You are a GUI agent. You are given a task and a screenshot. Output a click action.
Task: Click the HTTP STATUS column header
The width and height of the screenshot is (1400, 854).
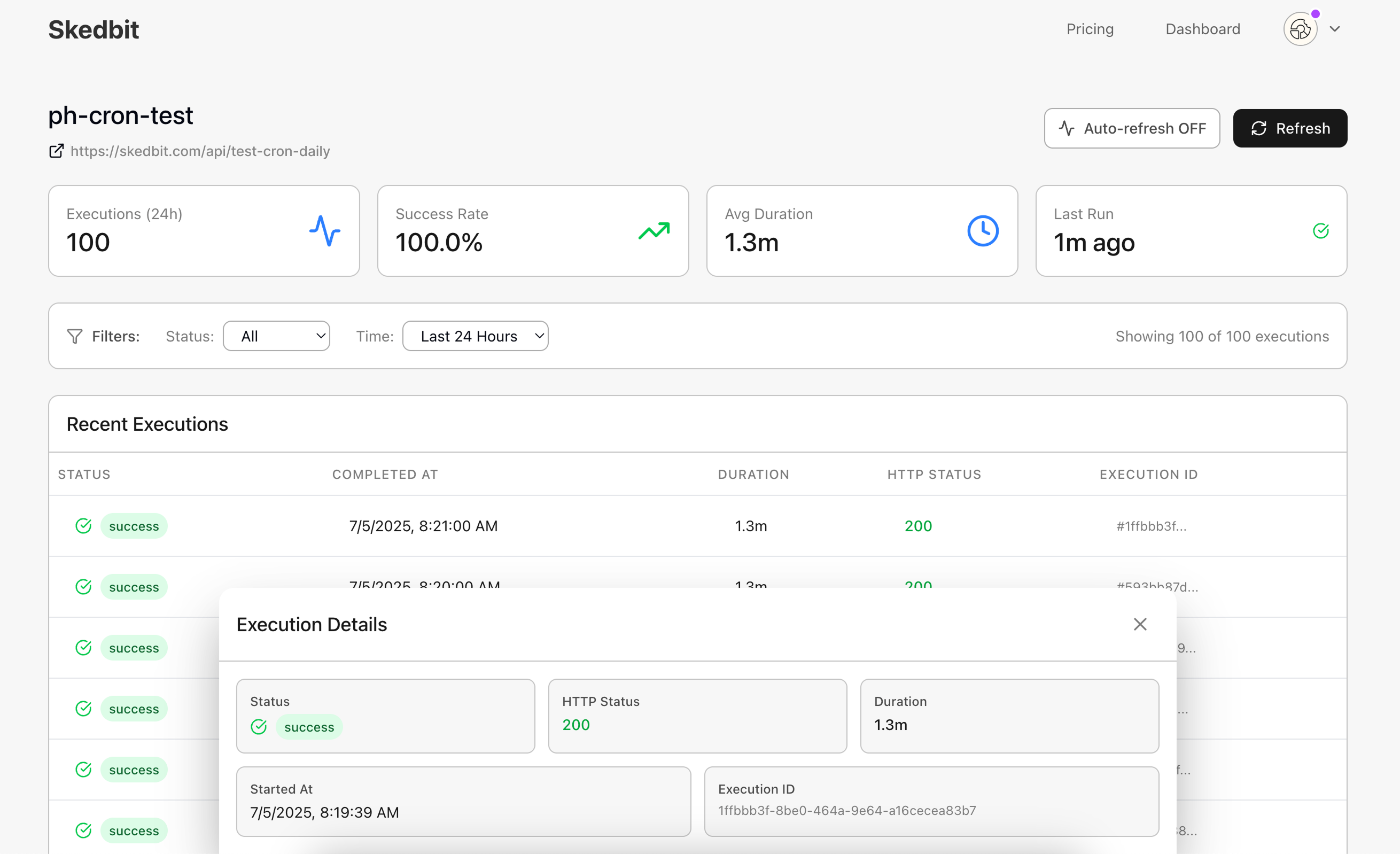(934, 475)
